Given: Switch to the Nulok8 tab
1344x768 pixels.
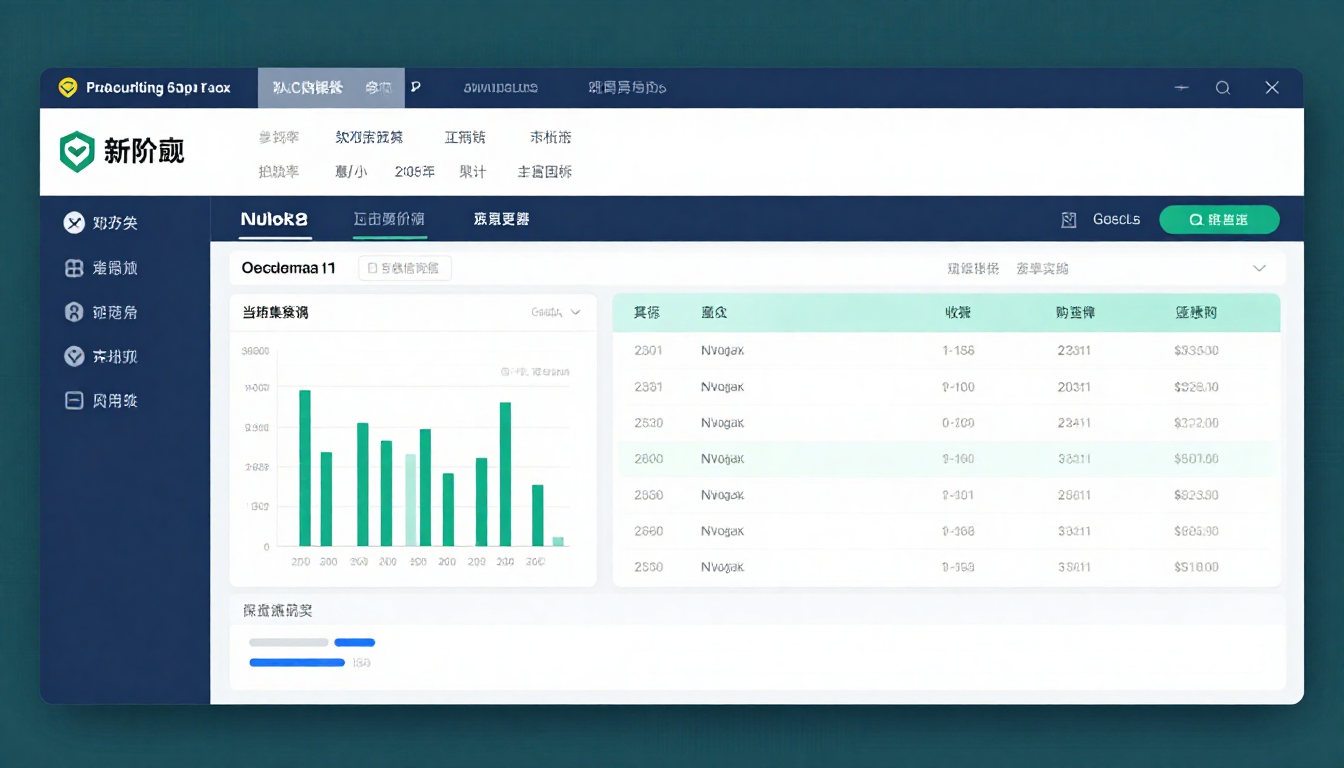Looking at the screenshot, I should (x=274, y=219).
